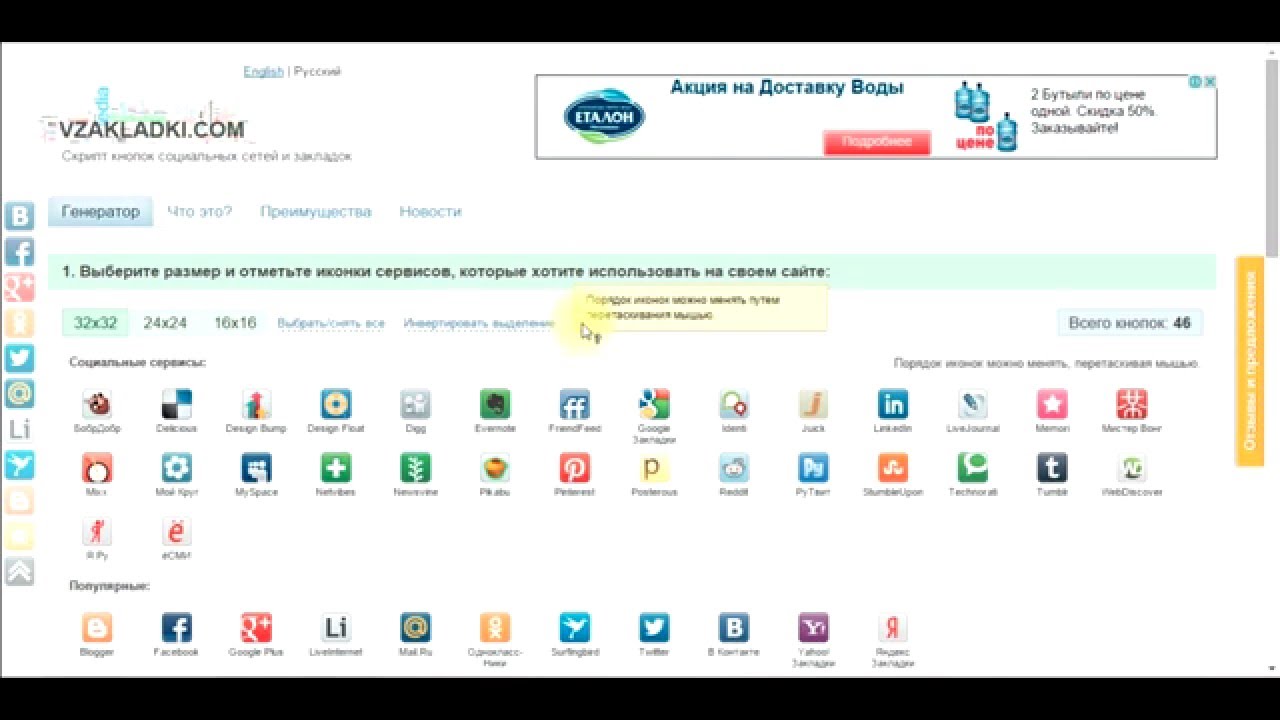Image resolution: width=1280 pixels, height=720 pixels.
Task: Select the LiveInternet icon in Популярные
Action: click(x=336, y=628)
